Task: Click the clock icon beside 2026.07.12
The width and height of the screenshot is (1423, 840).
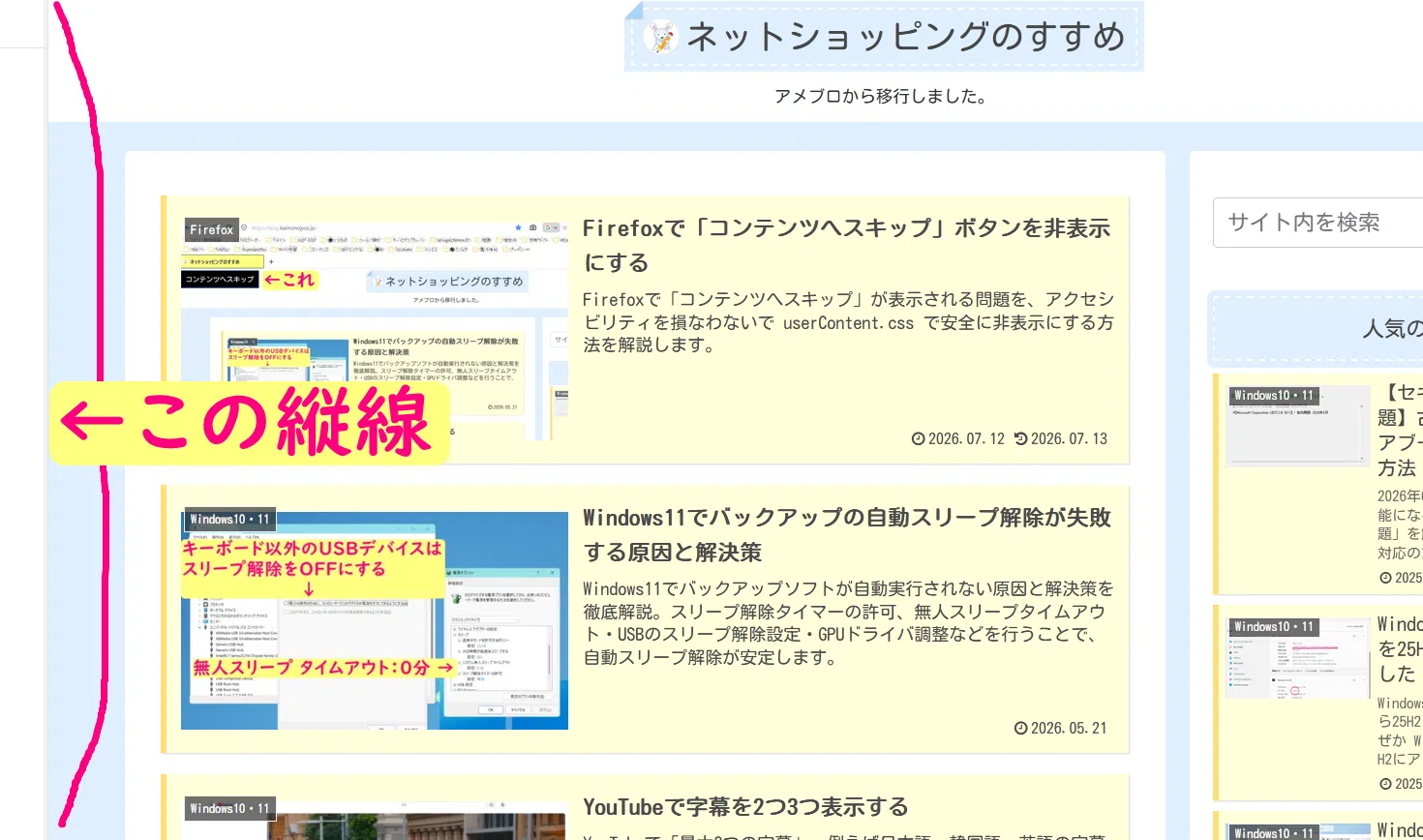Action: 918,439
